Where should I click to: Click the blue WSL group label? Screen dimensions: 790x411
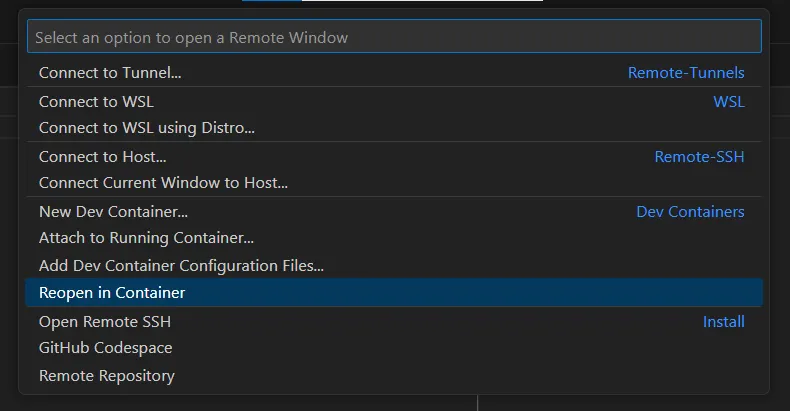pos(728,102)
